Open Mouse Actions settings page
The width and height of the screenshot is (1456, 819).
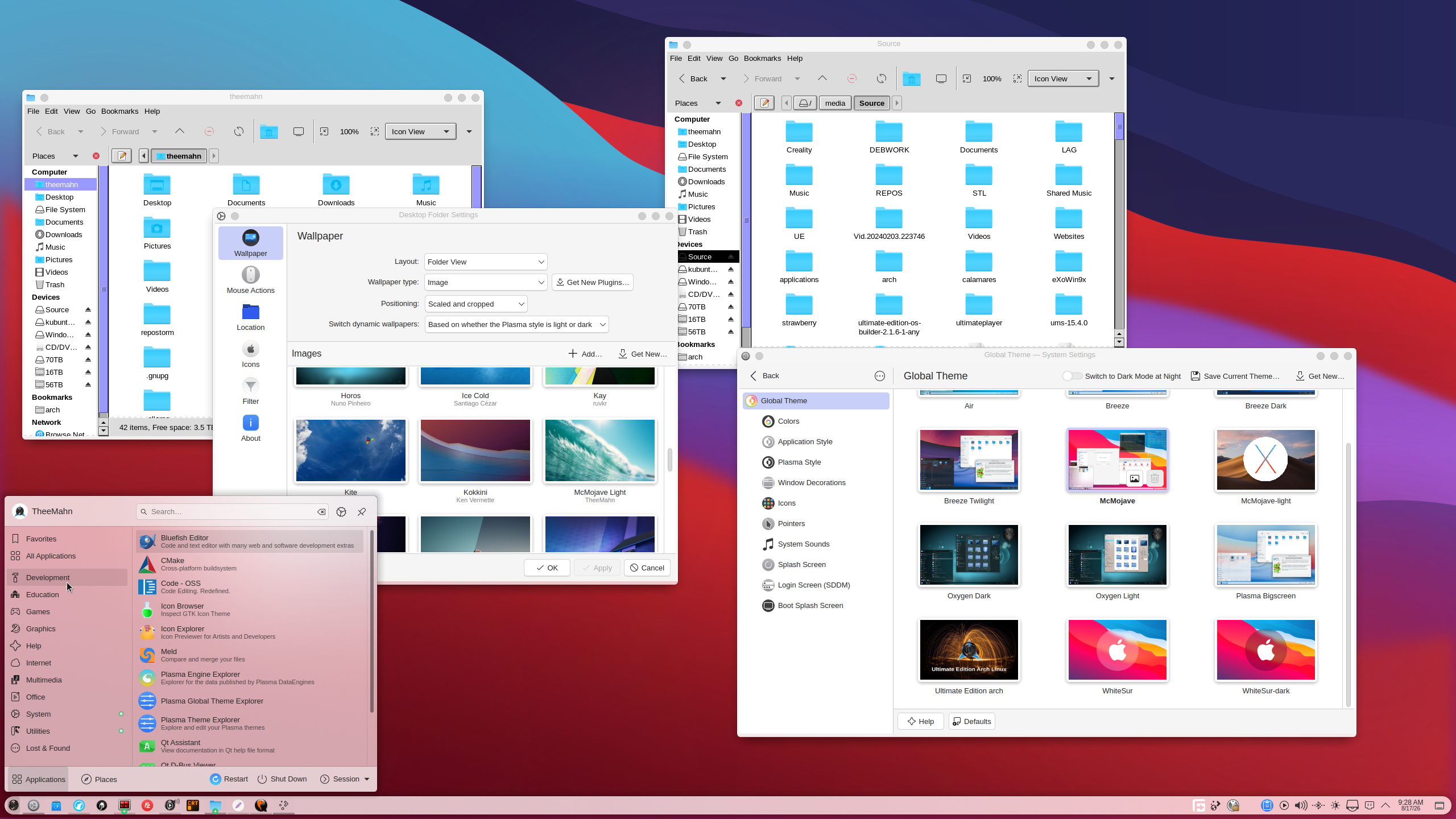[x=251, y=280]
